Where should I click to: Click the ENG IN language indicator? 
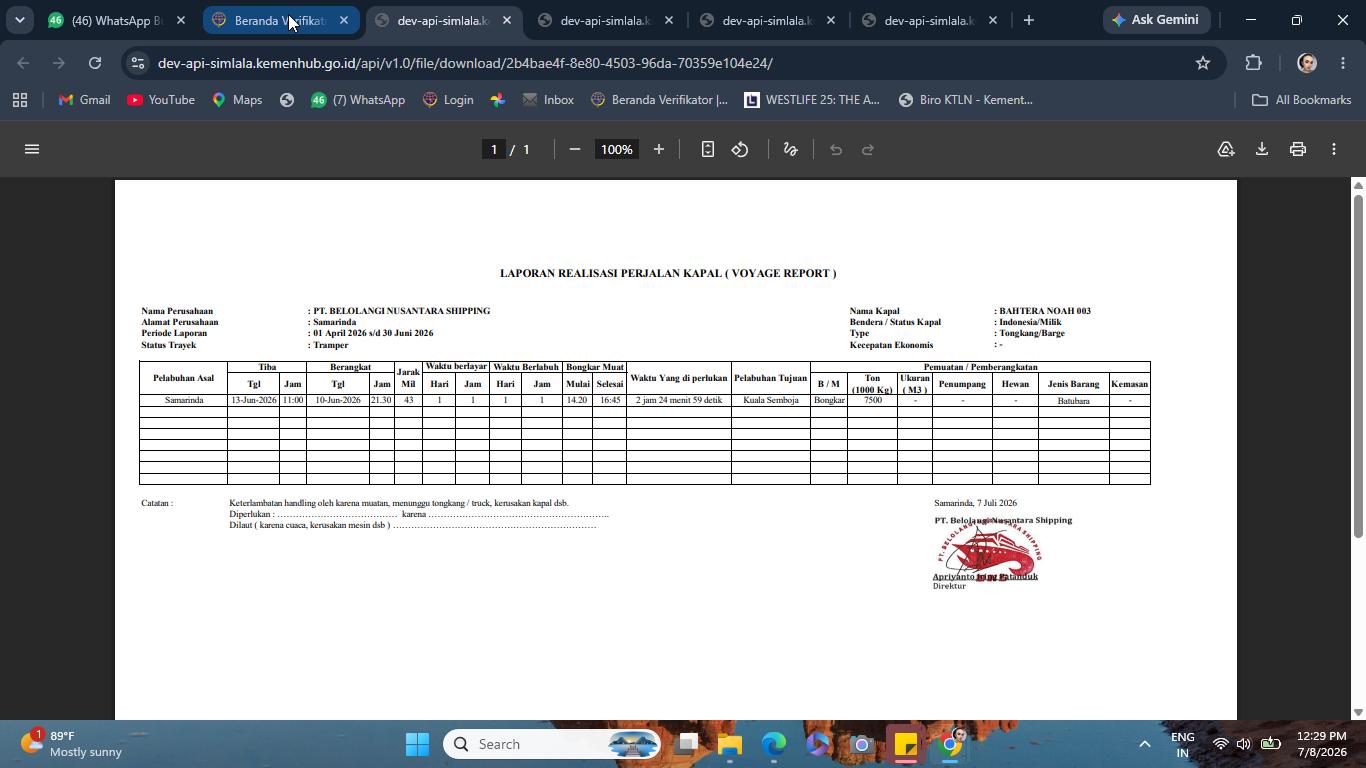[x=1183, y=744]
